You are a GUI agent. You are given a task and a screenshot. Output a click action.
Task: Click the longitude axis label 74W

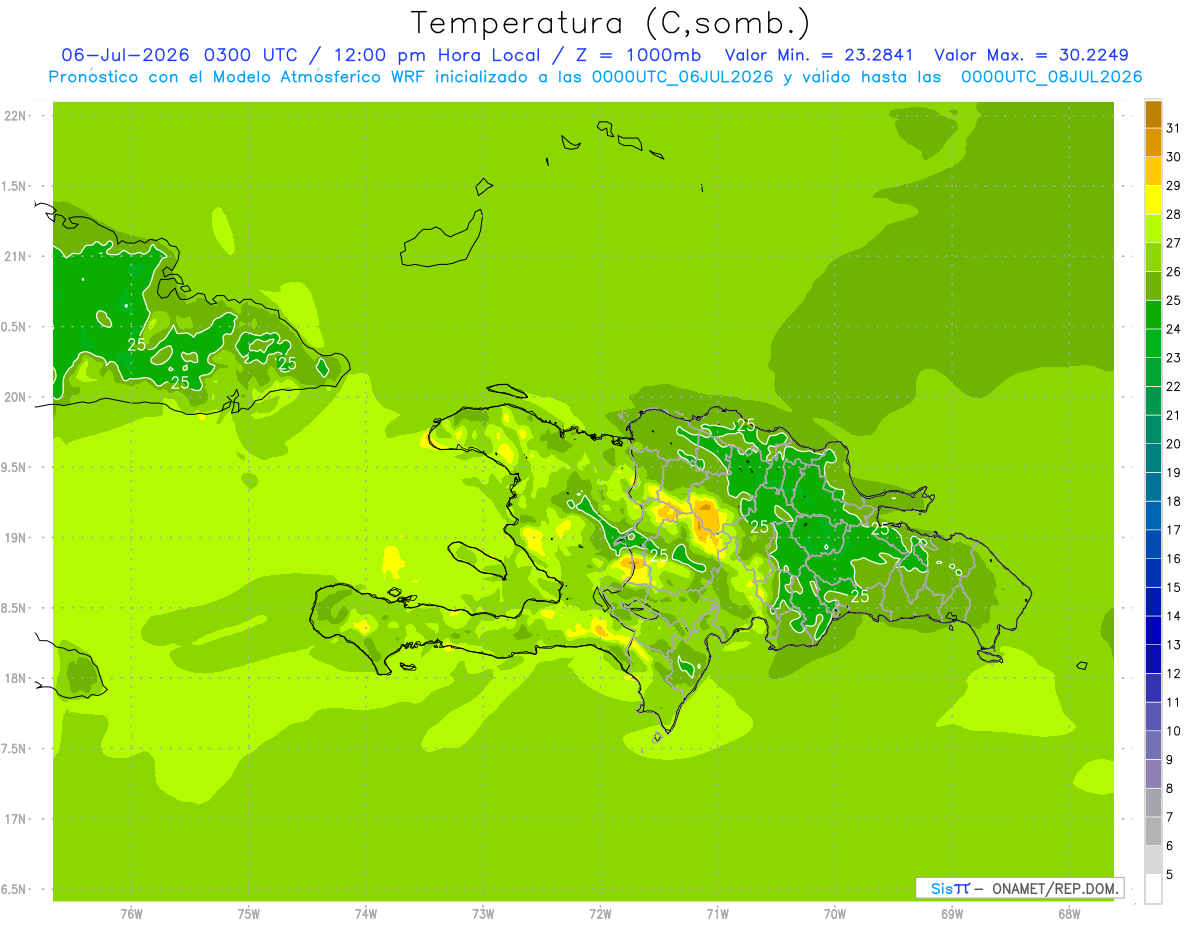[x=366, y=914]
